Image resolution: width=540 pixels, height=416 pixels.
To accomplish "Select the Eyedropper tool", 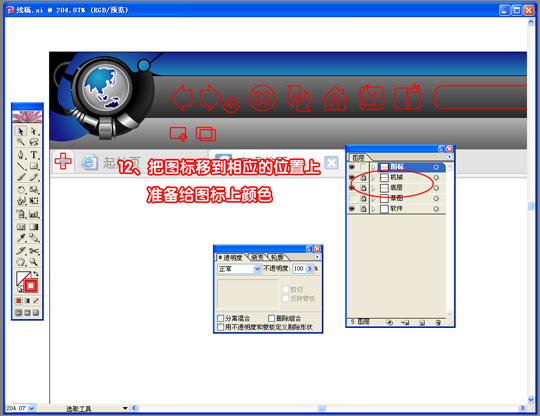I will pyautogui.click(x=21, y=238).
